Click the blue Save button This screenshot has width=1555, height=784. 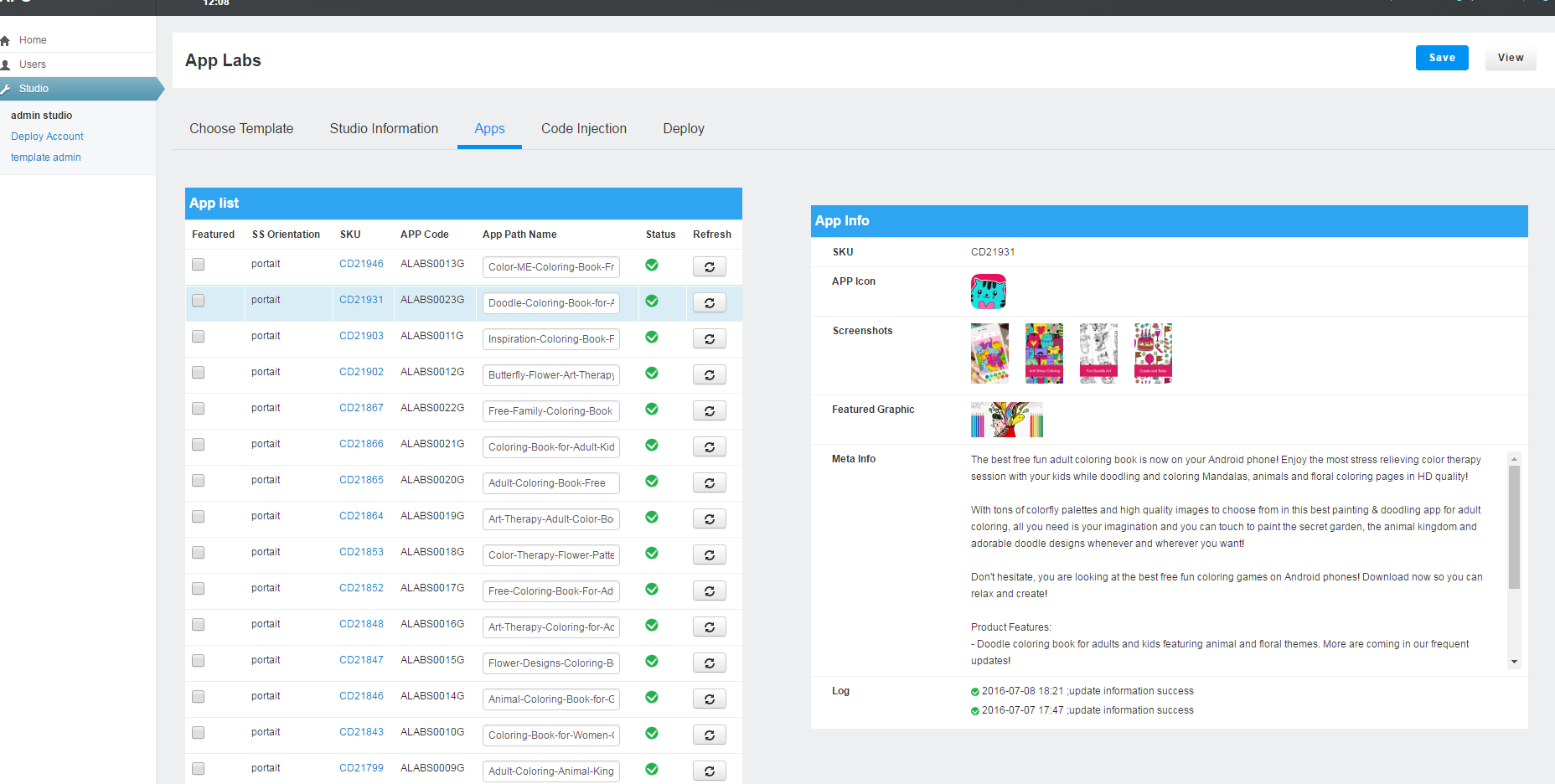pos(1442,58)
